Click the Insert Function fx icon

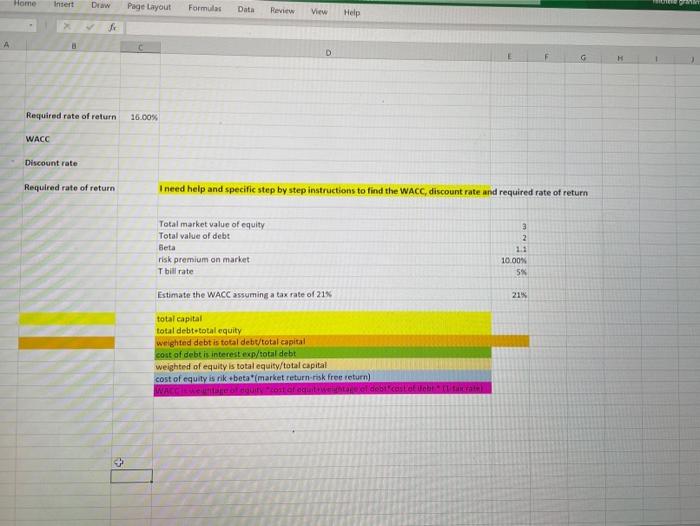[112, 27]
